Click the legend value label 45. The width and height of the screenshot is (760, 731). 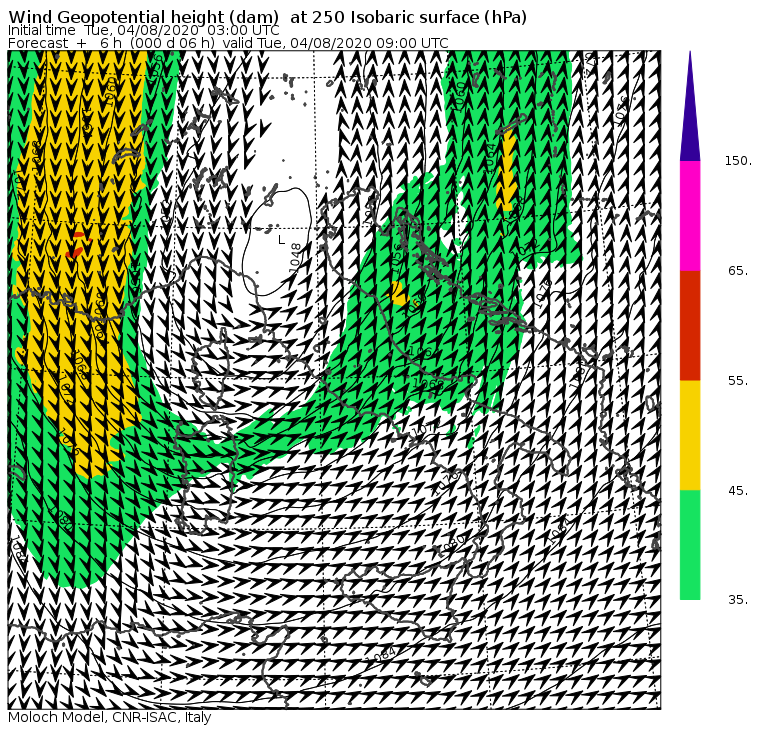coord(738,491)
